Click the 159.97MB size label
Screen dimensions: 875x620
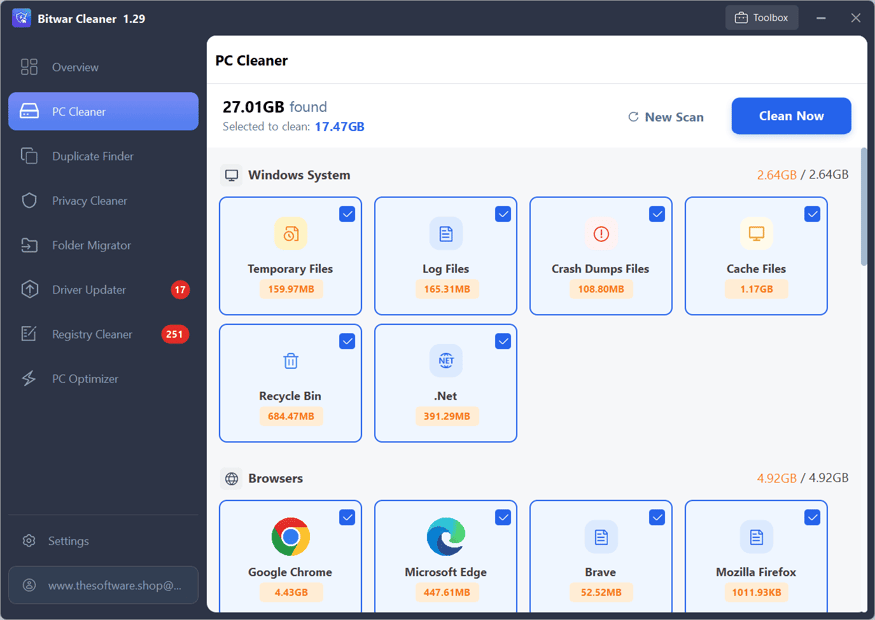(x=291, y=289)
